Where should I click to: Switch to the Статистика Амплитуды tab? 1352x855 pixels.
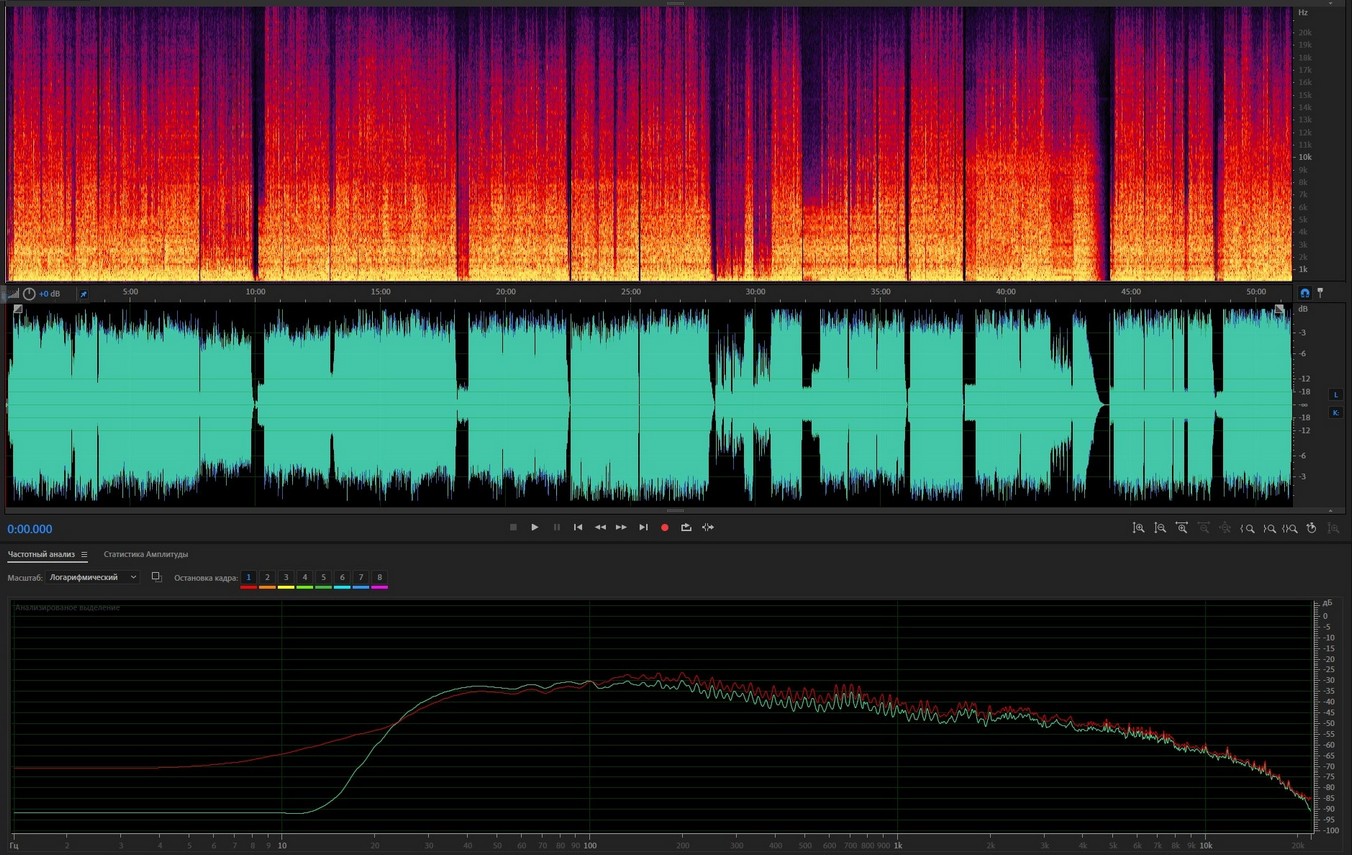(x=146, y=554)
